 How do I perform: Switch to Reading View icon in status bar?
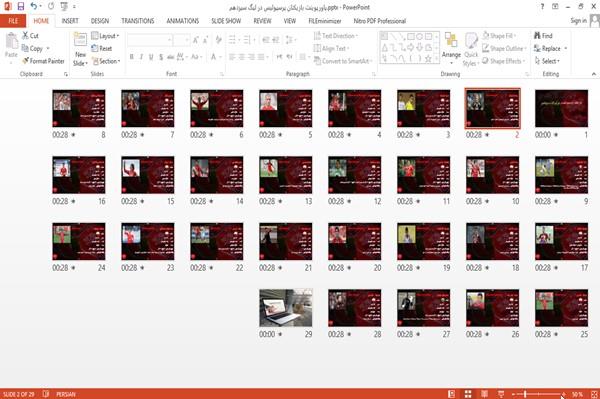click(x=484, y=394)
